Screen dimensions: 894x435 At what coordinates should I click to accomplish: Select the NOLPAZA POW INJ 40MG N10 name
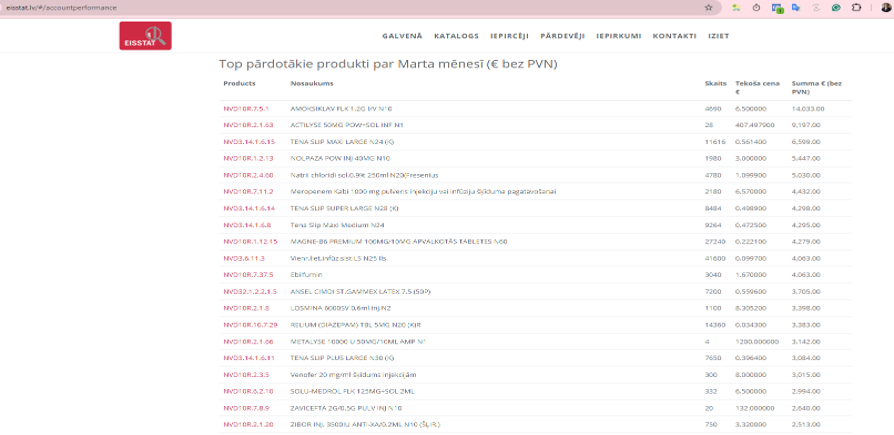point(339,158)
